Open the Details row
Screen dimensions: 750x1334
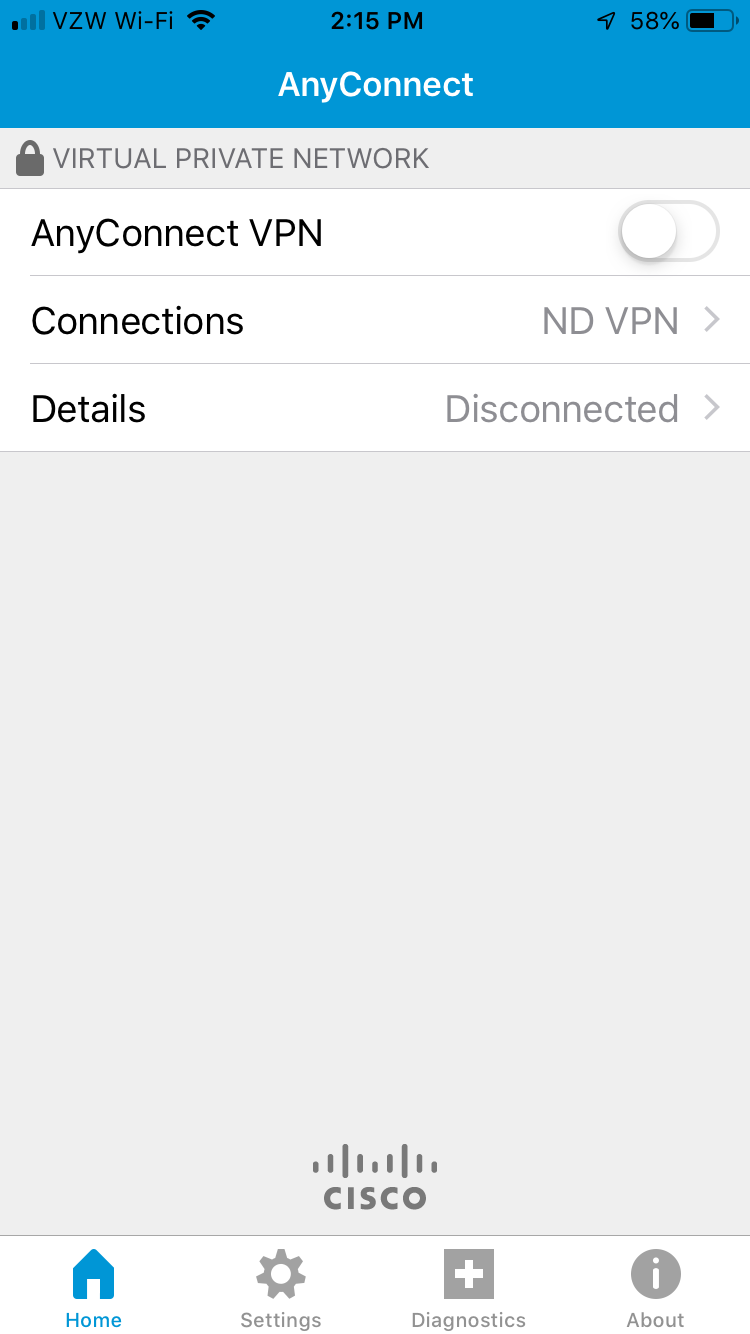(x=375, y=408)
